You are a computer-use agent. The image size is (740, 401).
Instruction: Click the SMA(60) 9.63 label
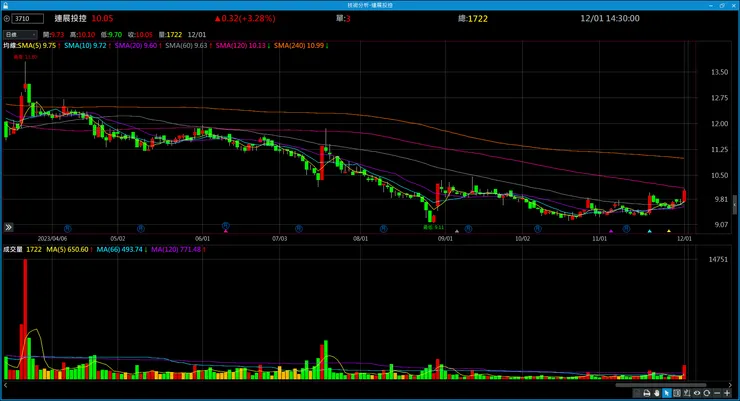(186, 46)
